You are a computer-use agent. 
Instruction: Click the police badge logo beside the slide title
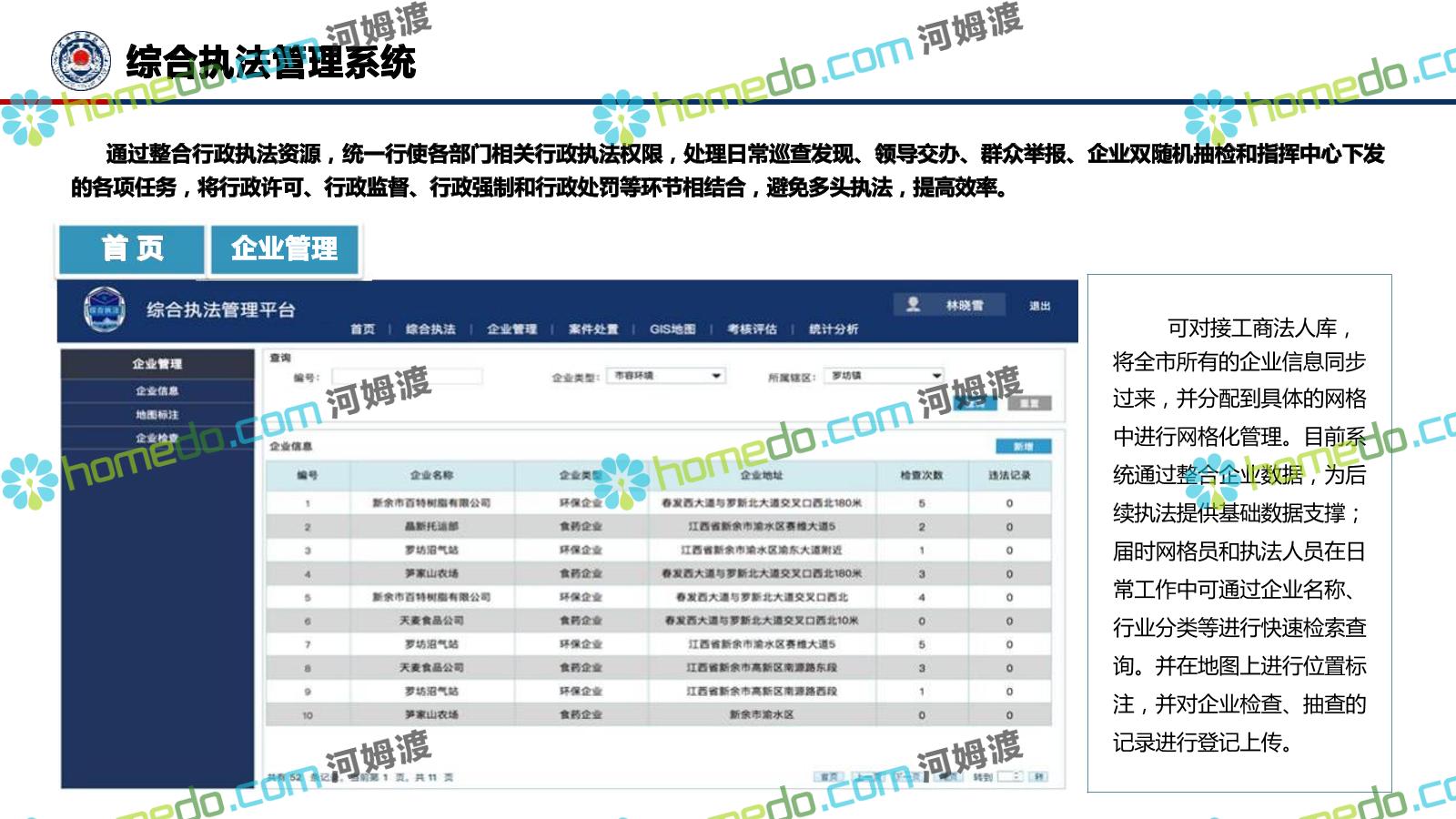[81, 61]
